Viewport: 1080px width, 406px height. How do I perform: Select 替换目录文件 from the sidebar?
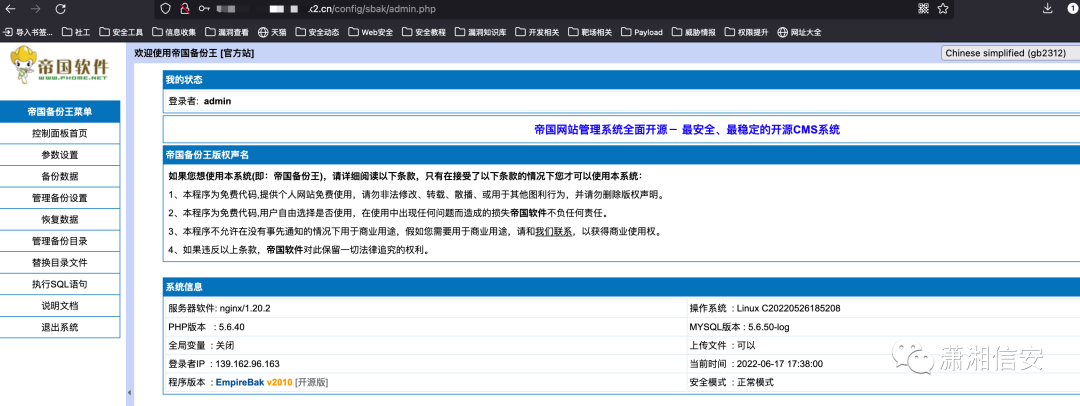pyautogui.click(x=60, y=263)
